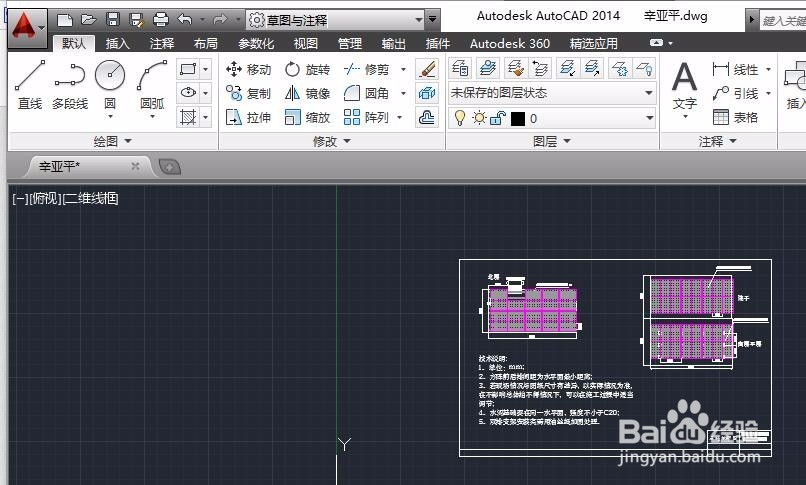Switch to the 布局 ribbon tab

click(x=206, y=44)
